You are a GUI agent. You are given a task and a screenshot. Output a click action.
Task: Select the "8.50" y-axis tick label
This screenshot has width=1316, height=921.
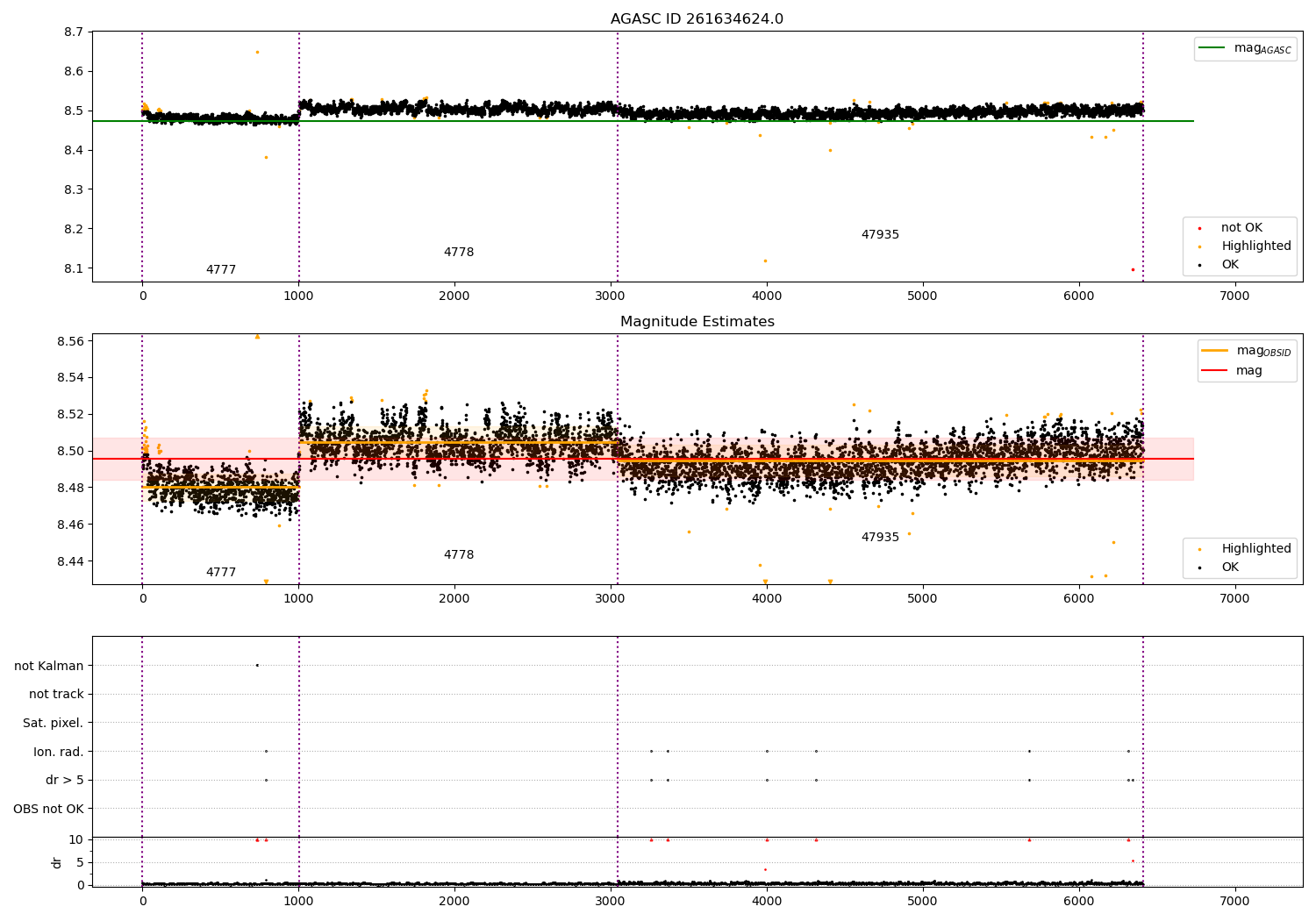pos(69,452)
